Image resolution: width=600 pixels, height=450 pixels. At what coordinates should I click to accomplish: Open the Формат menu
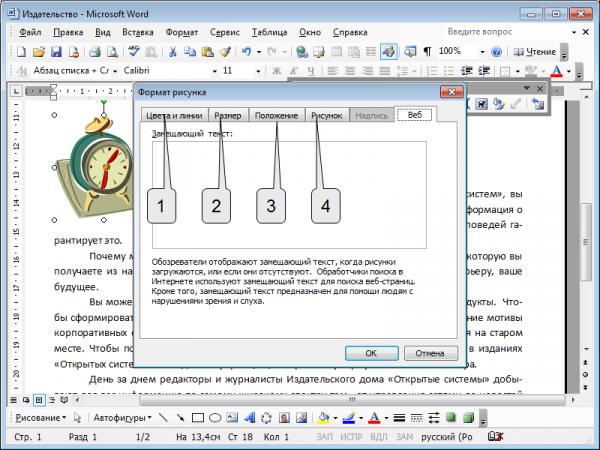[182, 32]
